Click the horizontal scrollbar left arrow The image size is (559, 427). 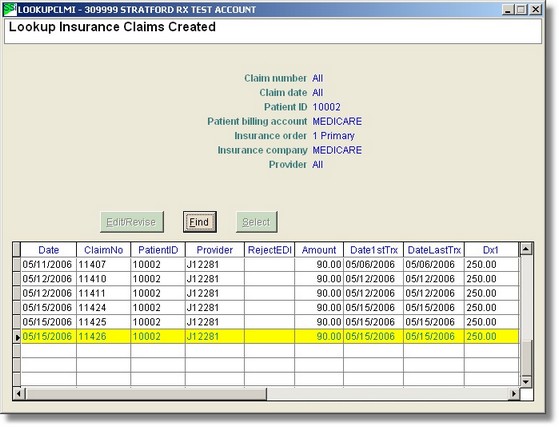19,394
